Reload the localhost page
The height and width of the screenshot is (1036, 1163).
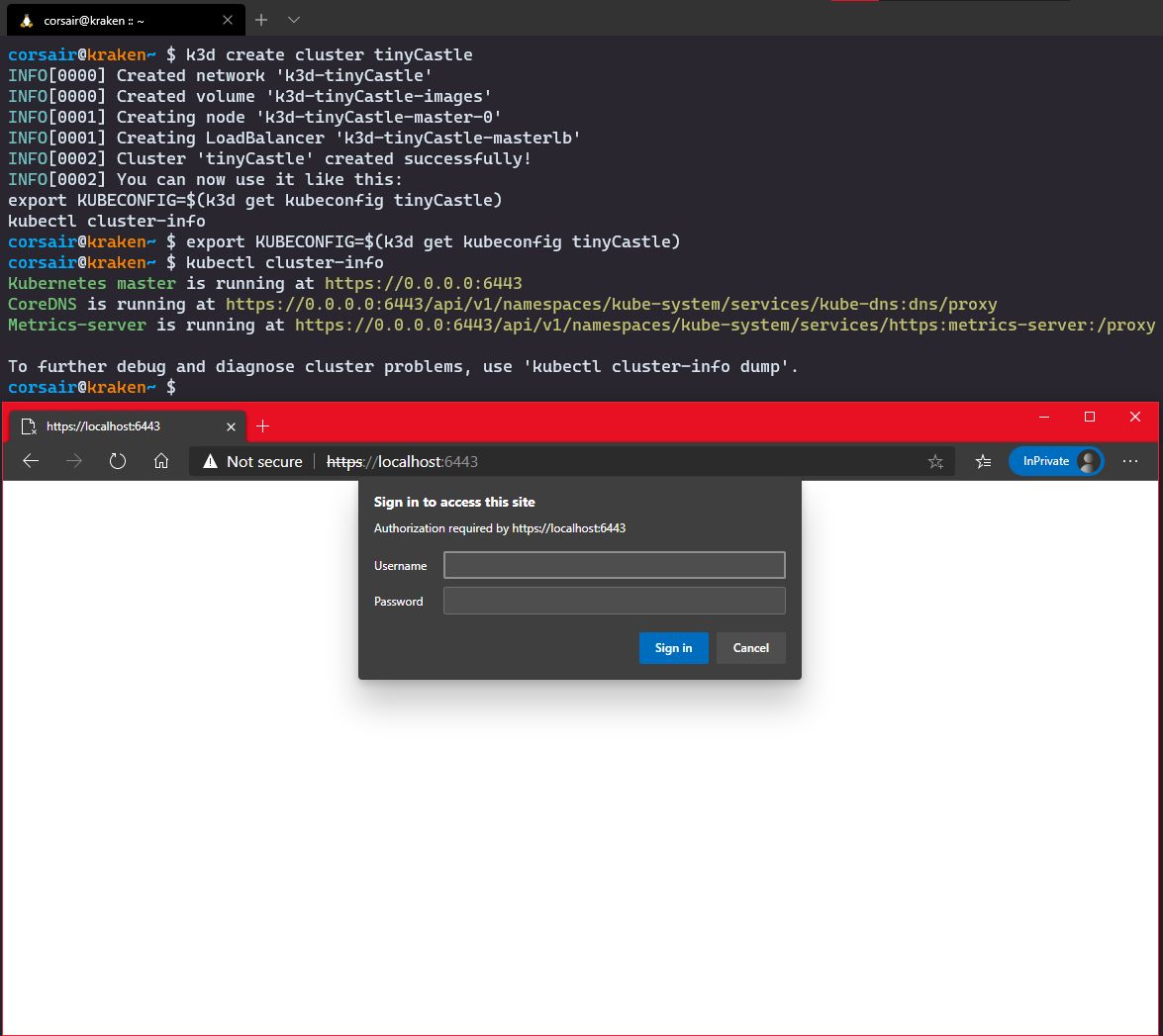[x=118, y=461]
